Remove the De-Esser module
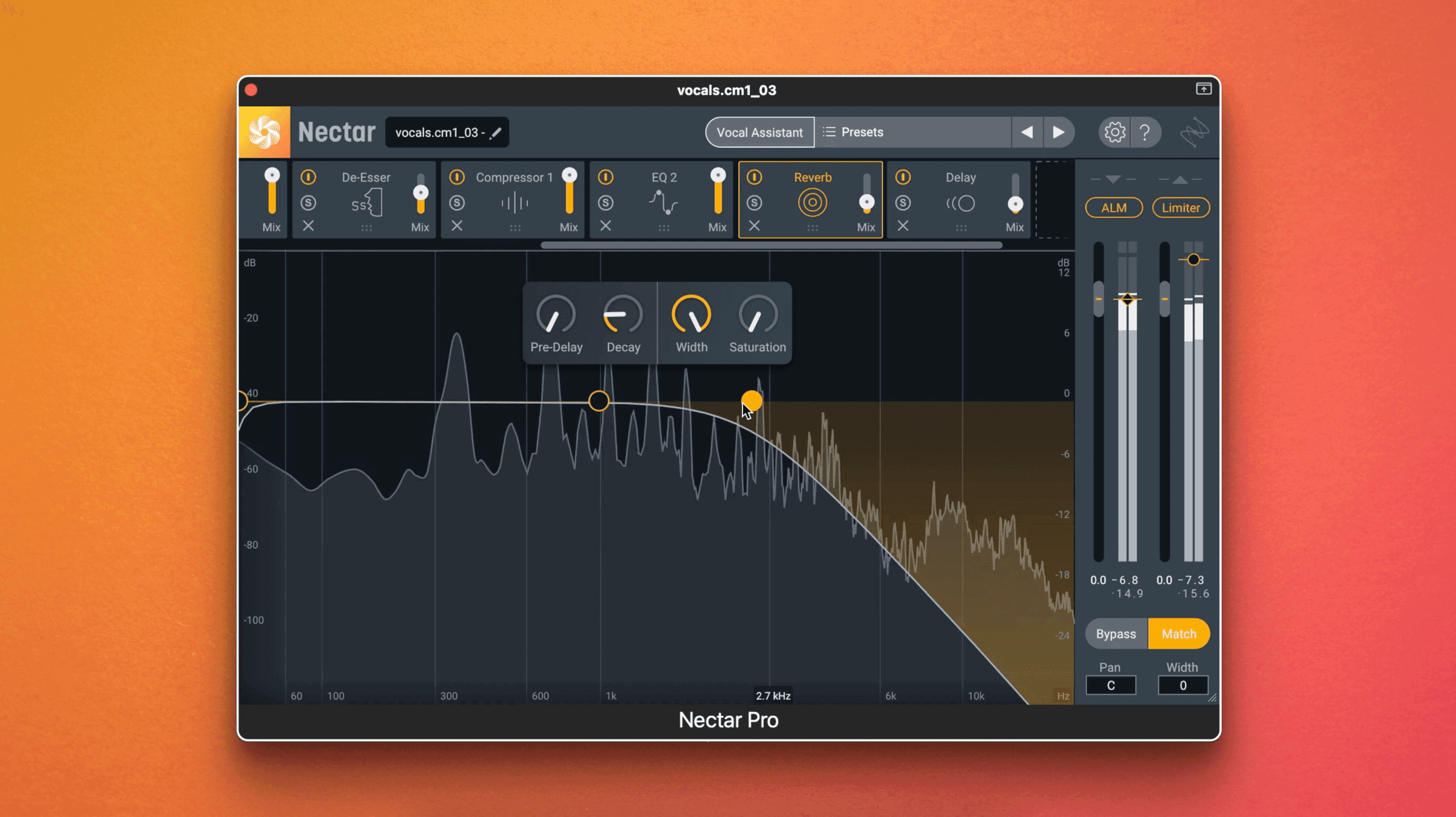 [x=308, y=226]
